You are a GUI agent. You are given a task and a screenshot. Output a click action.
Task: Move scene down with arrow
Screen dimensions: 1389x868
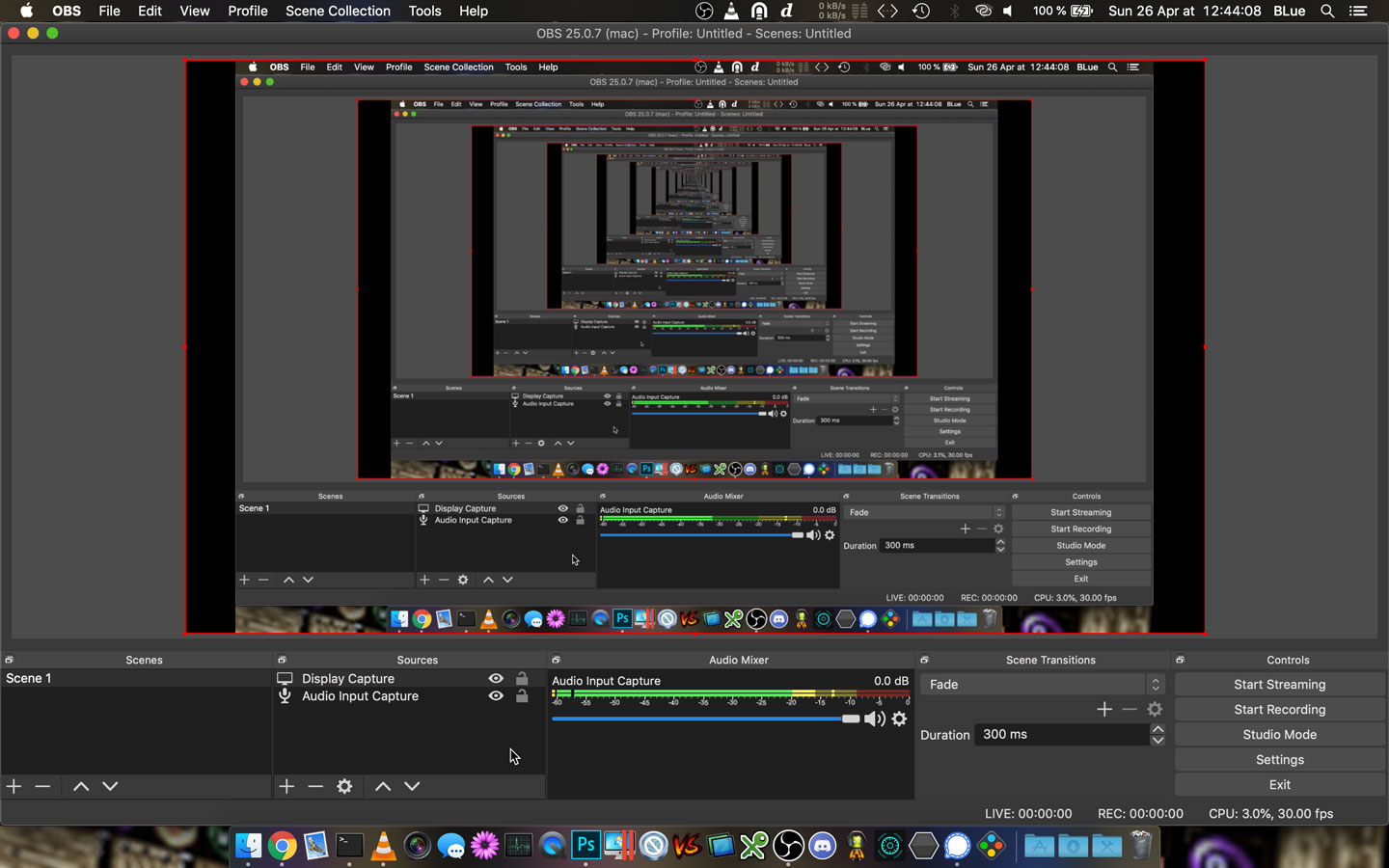click(x=110, y=786)
